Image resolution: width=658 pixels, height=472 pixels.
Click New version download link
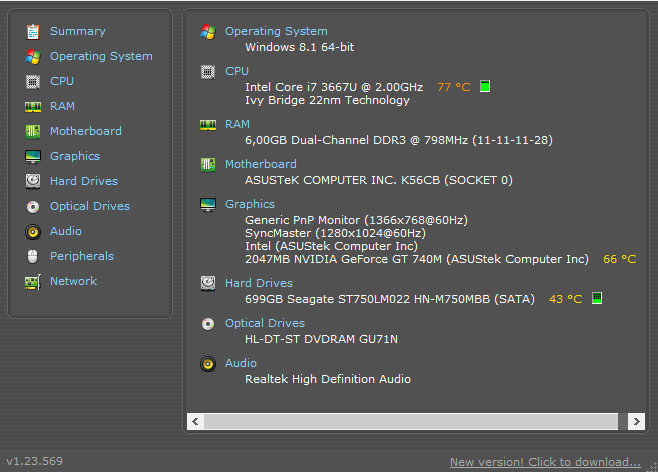point(545,462)
